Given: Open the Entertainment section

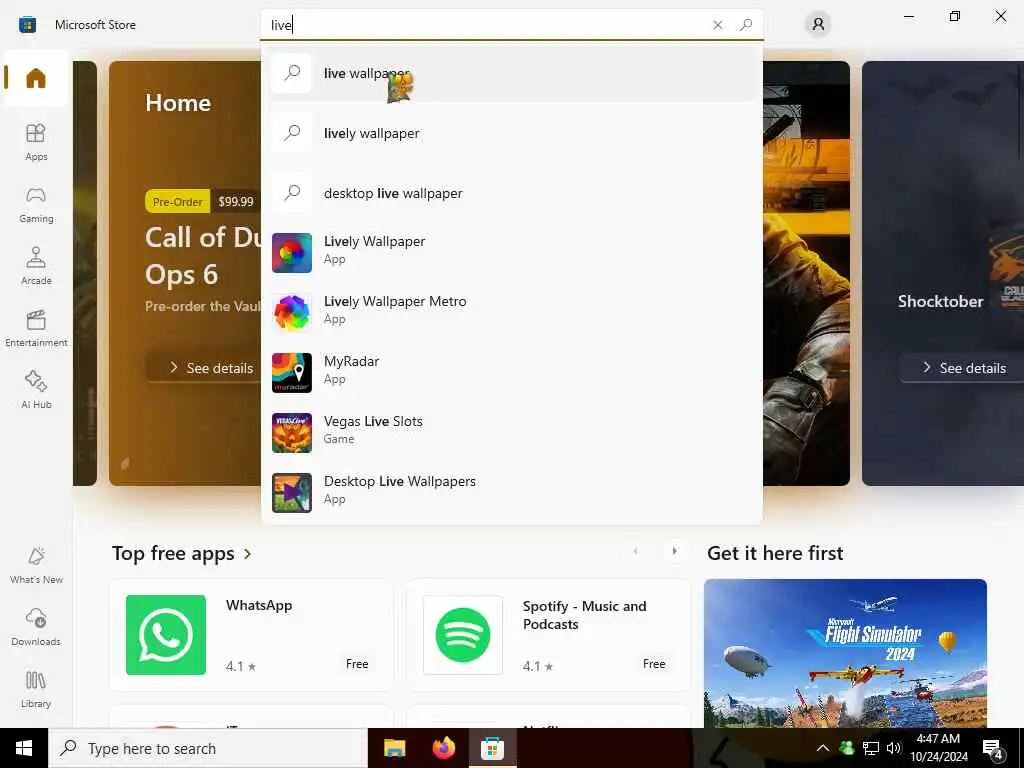Looking at the screenshot, I should pos(36,328).
